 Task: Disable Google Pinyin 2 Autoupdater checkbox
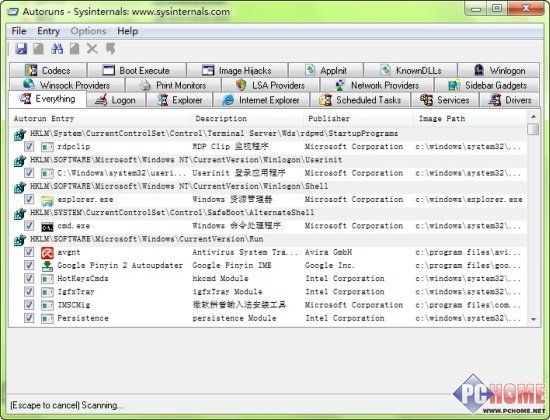[x=29, y=265]
